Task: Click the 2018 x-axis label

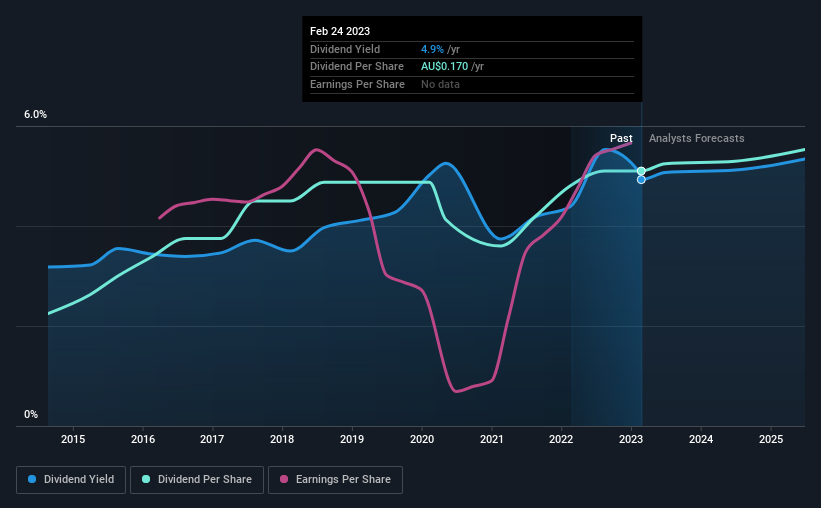Action: click(x=282, y=439)
